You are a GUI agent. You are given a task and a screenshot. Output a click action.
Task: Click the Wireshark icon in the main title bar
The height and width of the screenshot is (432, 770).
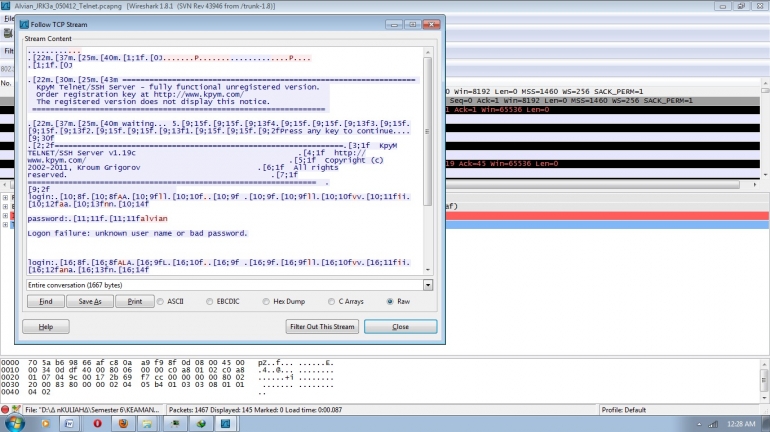coord(5,6)
